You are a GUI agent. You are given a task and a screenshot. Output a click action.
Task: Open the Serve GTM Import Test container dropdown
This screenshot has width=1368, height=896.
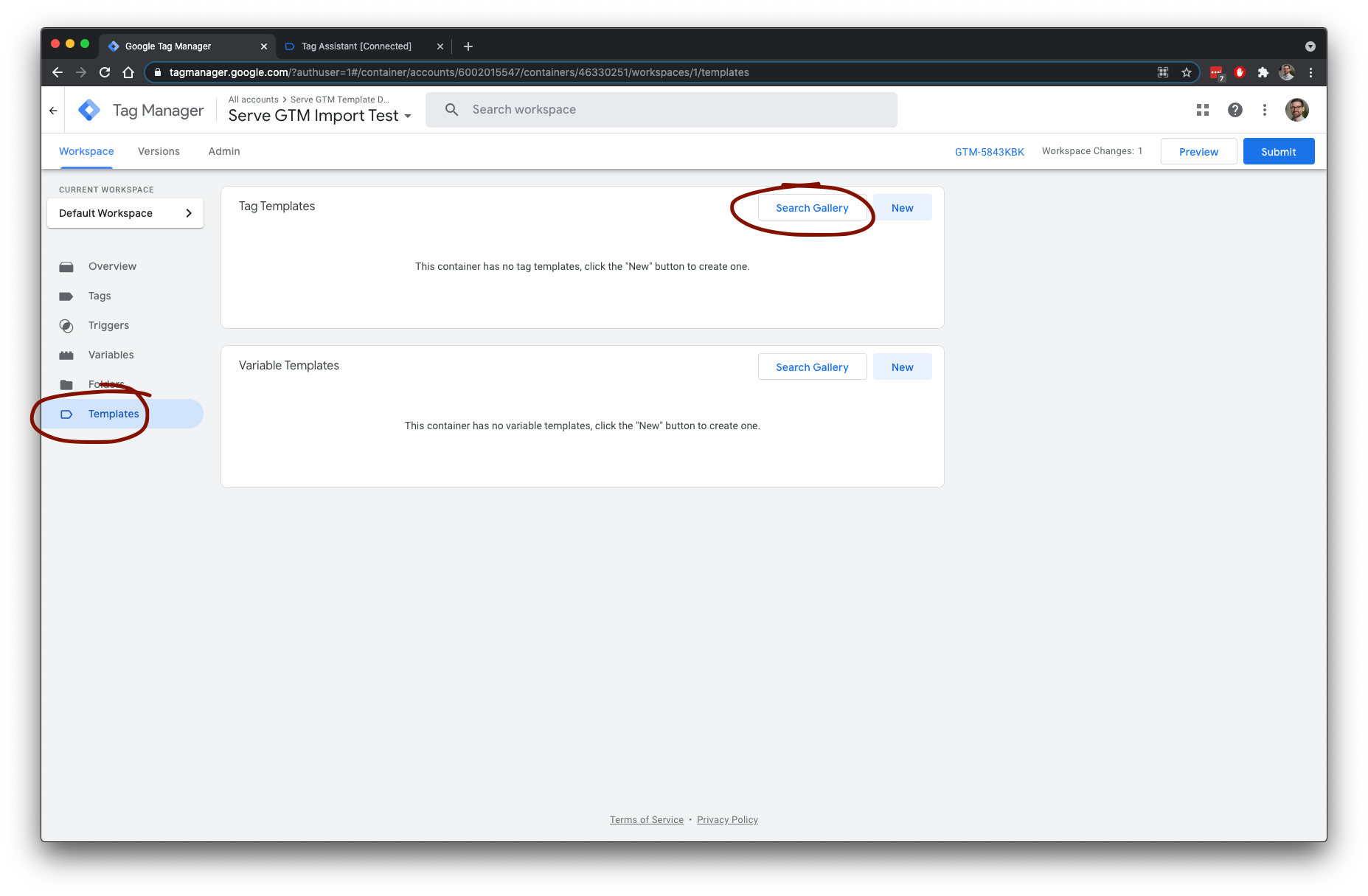click(408, 116)
